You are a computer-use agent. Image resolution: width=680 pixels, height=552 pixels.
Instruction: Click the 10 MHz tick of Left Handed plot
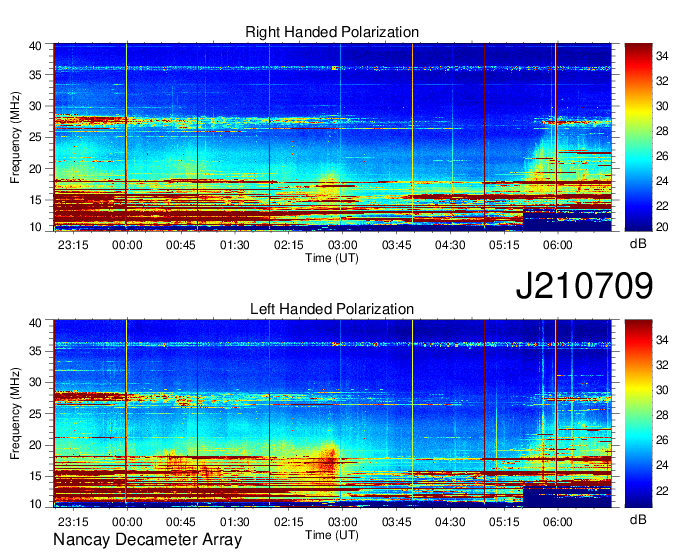pos(35,504)
